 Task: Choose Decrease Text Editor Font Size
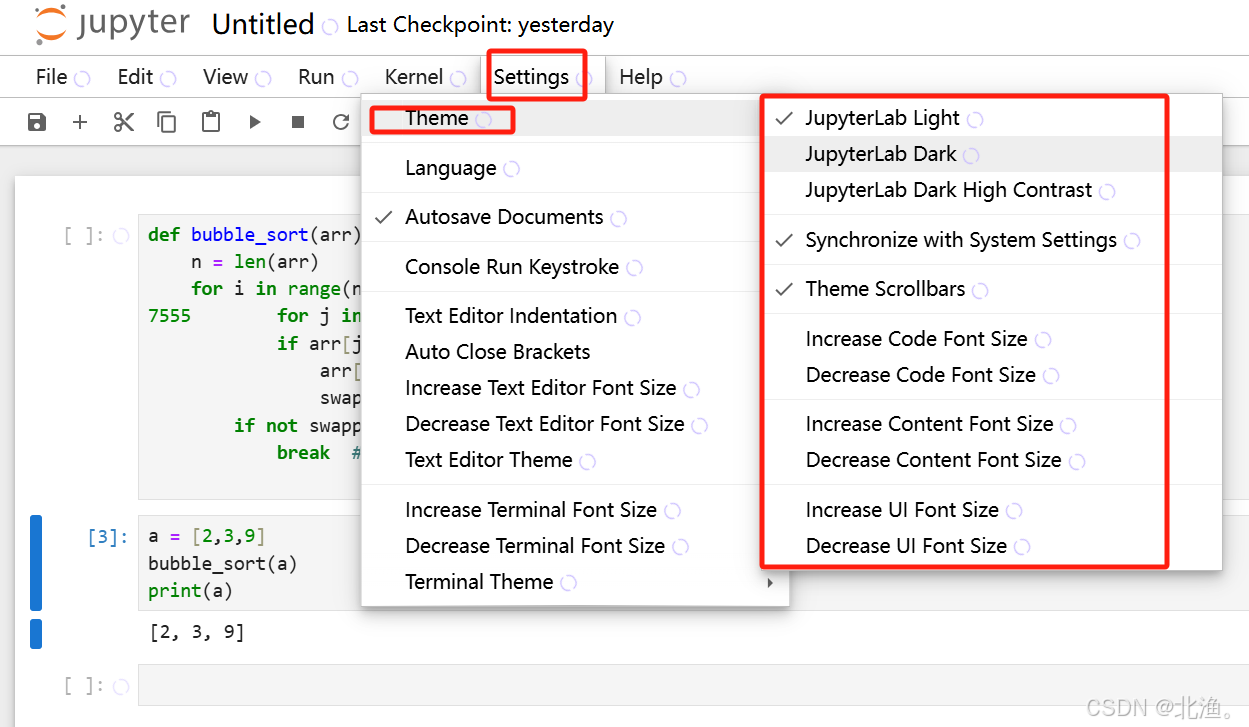575,424
